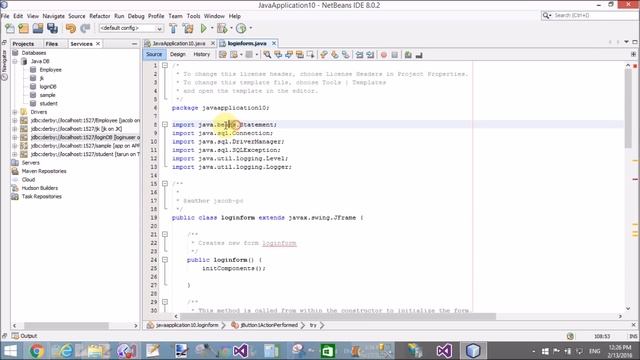Open Internet Explorer from the taskbar
This screenshot has width=640, height=360.
pos(64,351)
